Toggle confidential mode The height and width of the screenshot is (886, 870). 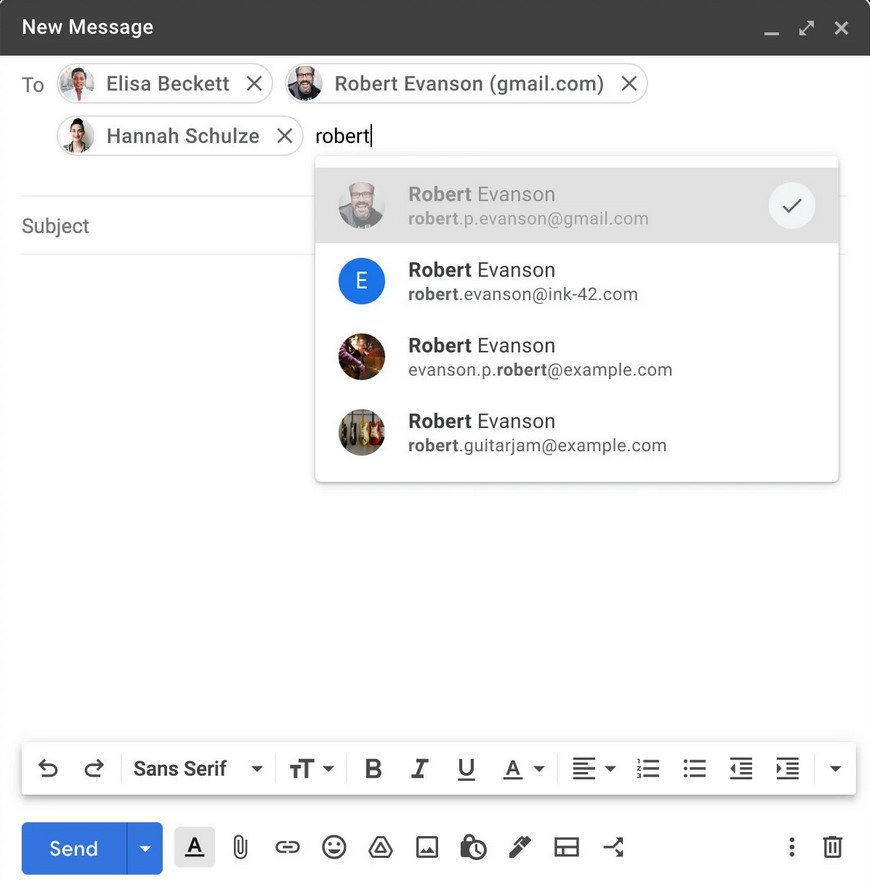[473, 847]
